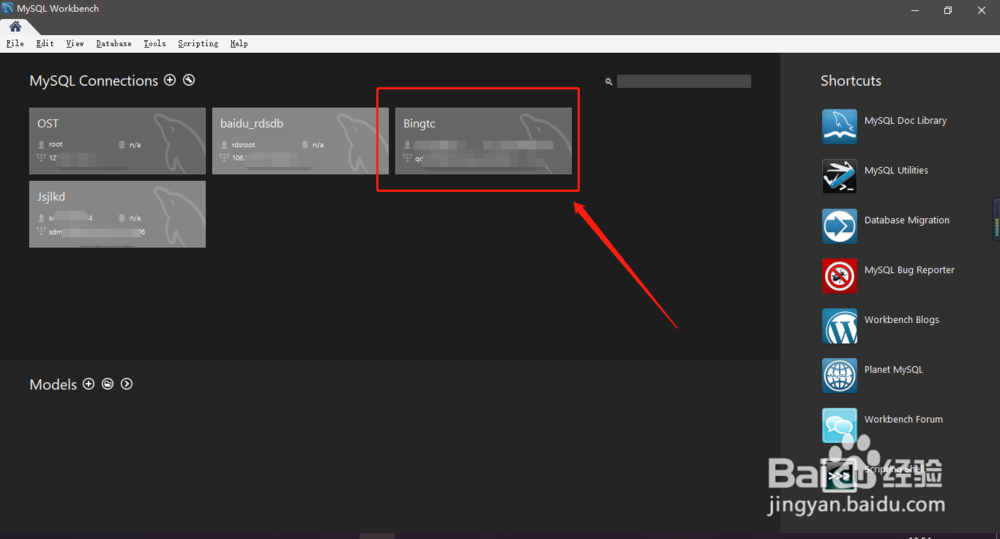The image size is (1000, 539).
Task: Open Planet MySQL globe icon
Action: (x=839, y=374)
